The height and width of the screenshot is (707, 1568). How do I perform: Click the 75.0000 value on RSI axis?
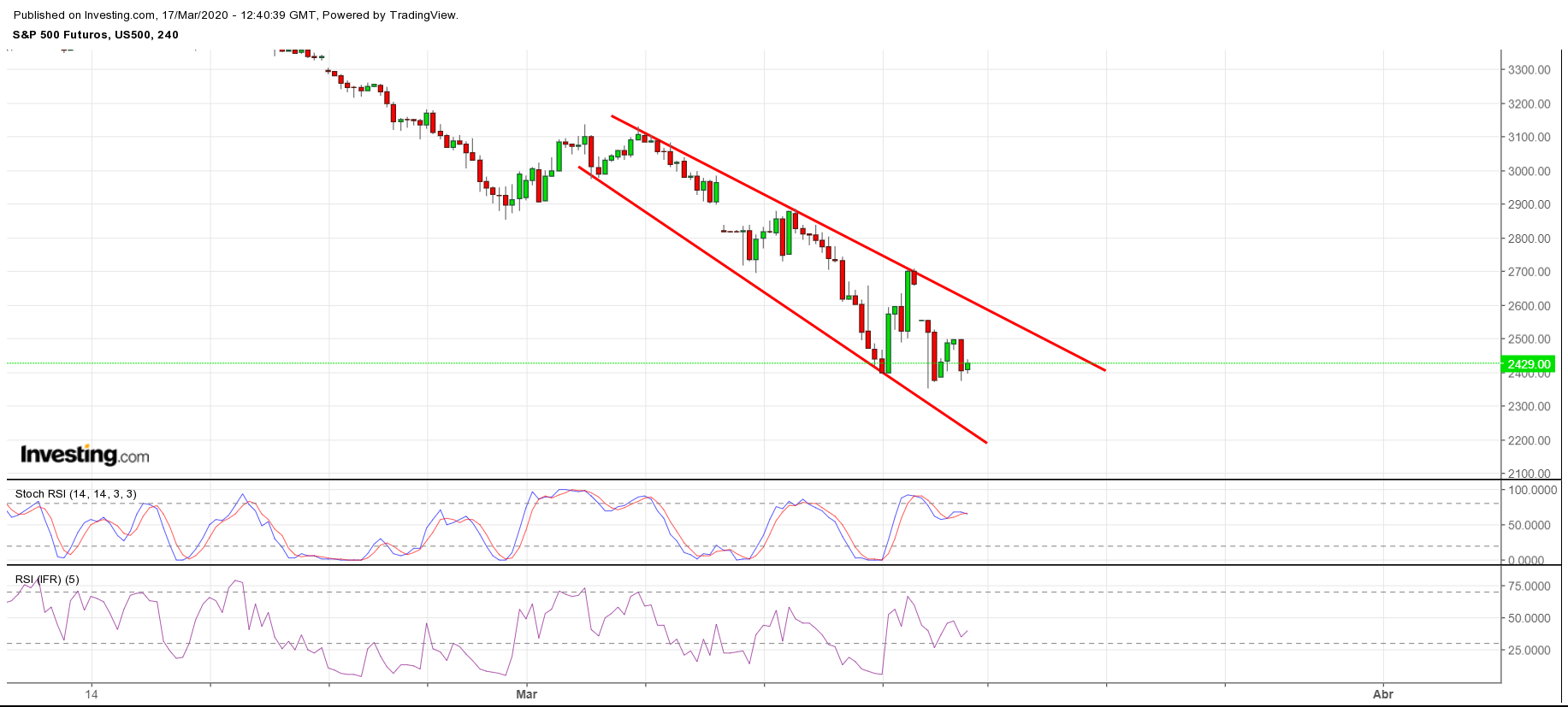tap(1530, 586)
